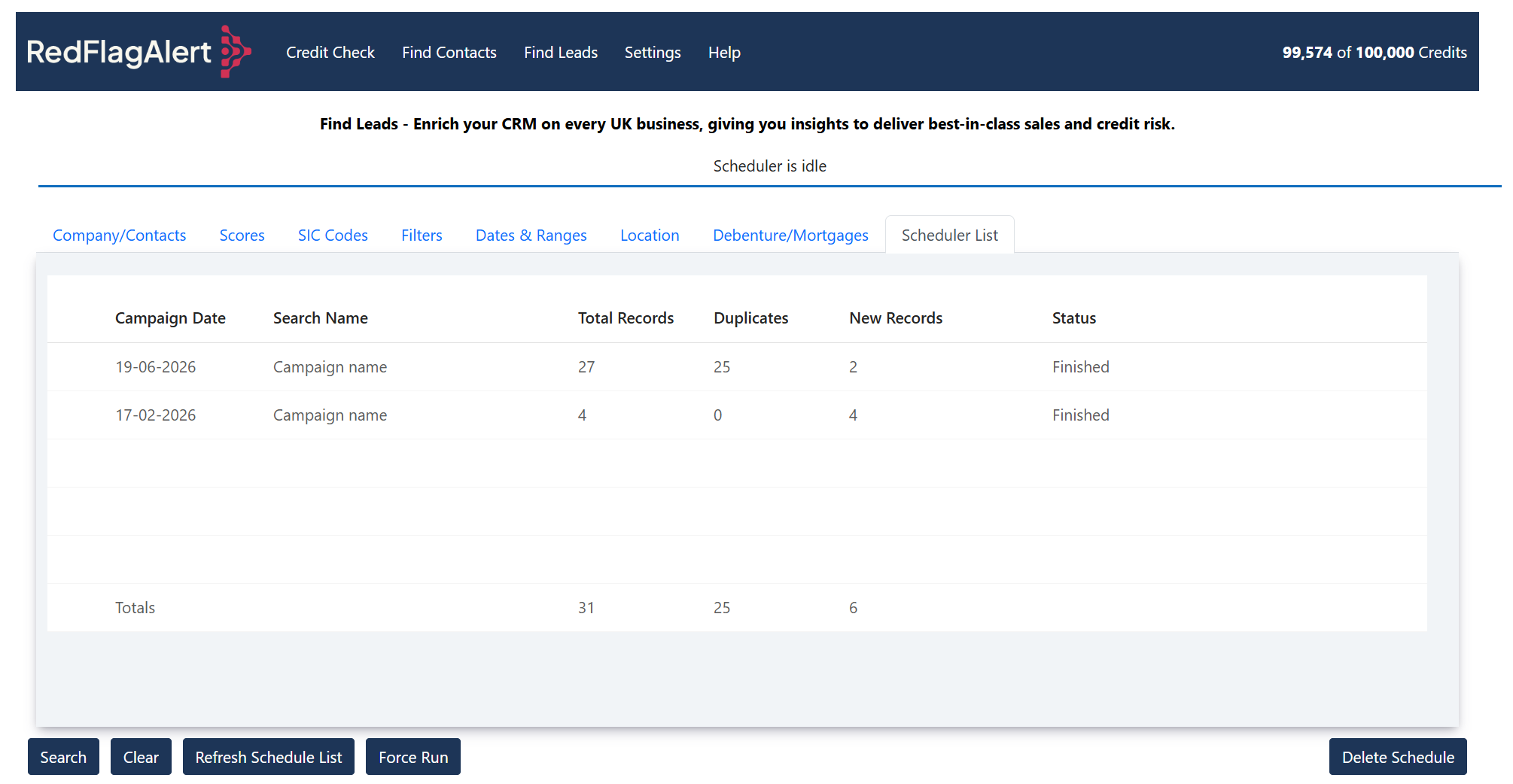The width and height of the screenshot is (1513, 784).
Task: Switch to the Debenture/Mortgages tab
Action: click(790, 236)
